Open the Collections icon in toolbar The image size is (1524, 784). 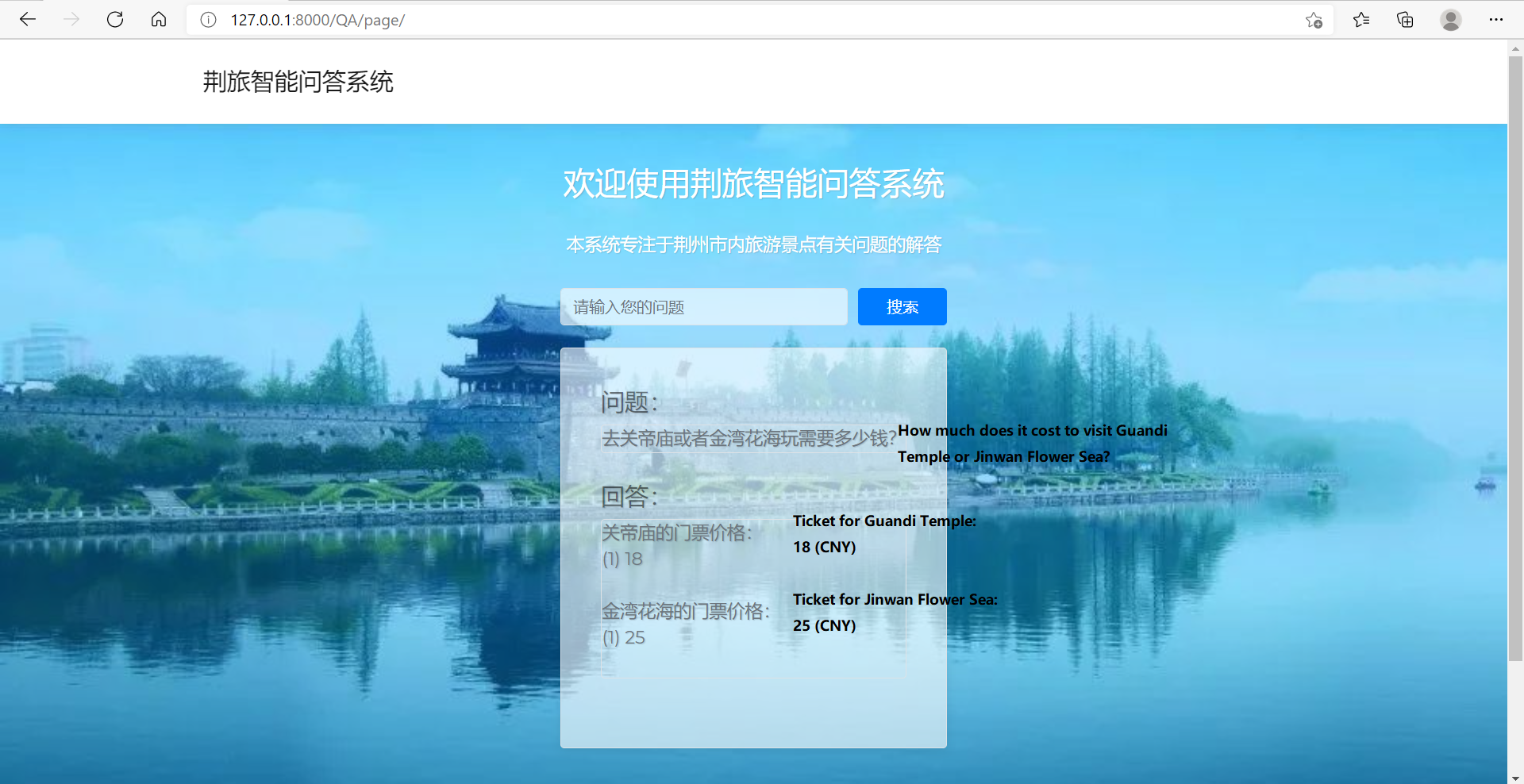[1405, 20]
